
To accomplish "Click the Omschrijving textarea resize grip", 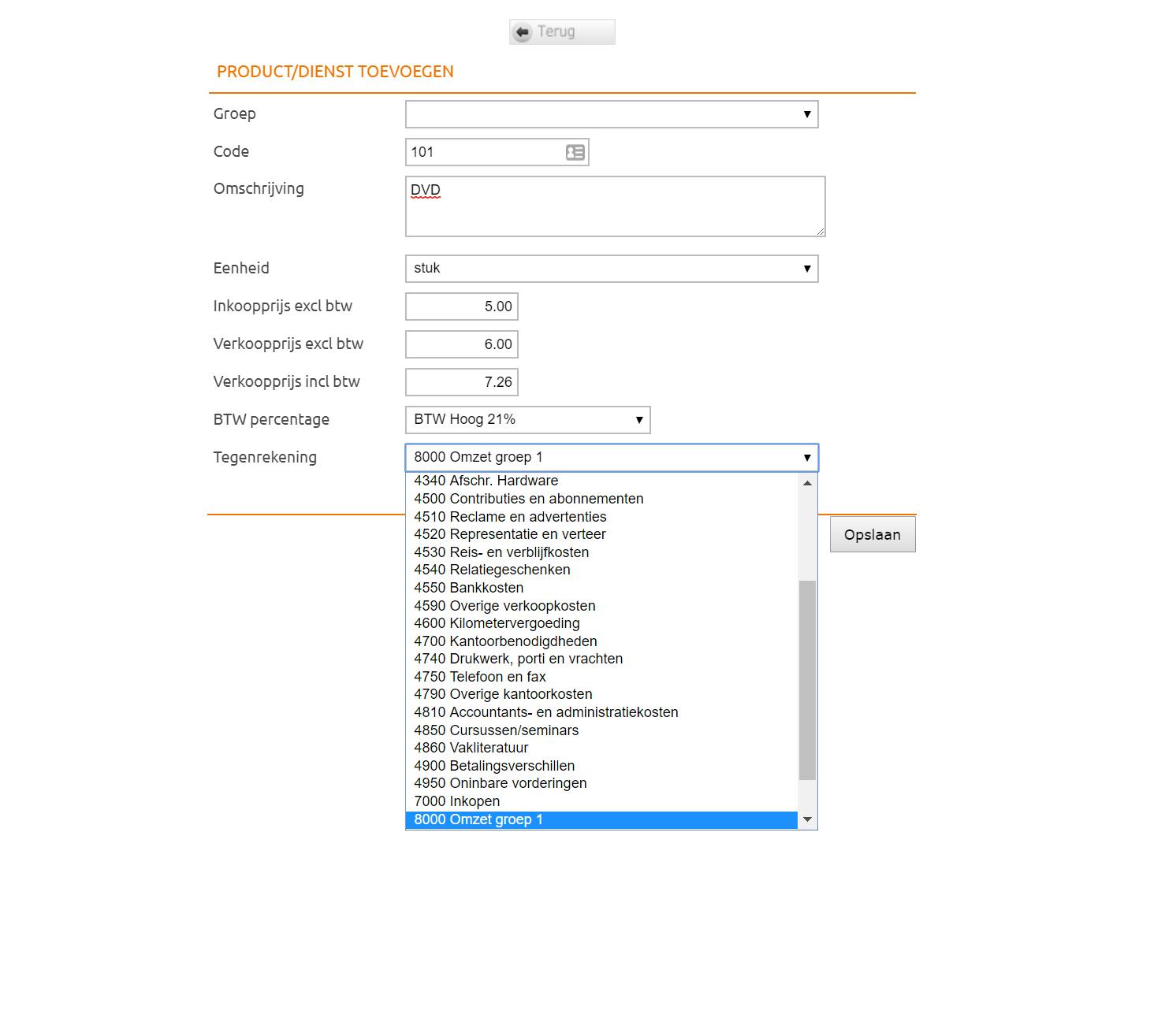I will [821, 232].
